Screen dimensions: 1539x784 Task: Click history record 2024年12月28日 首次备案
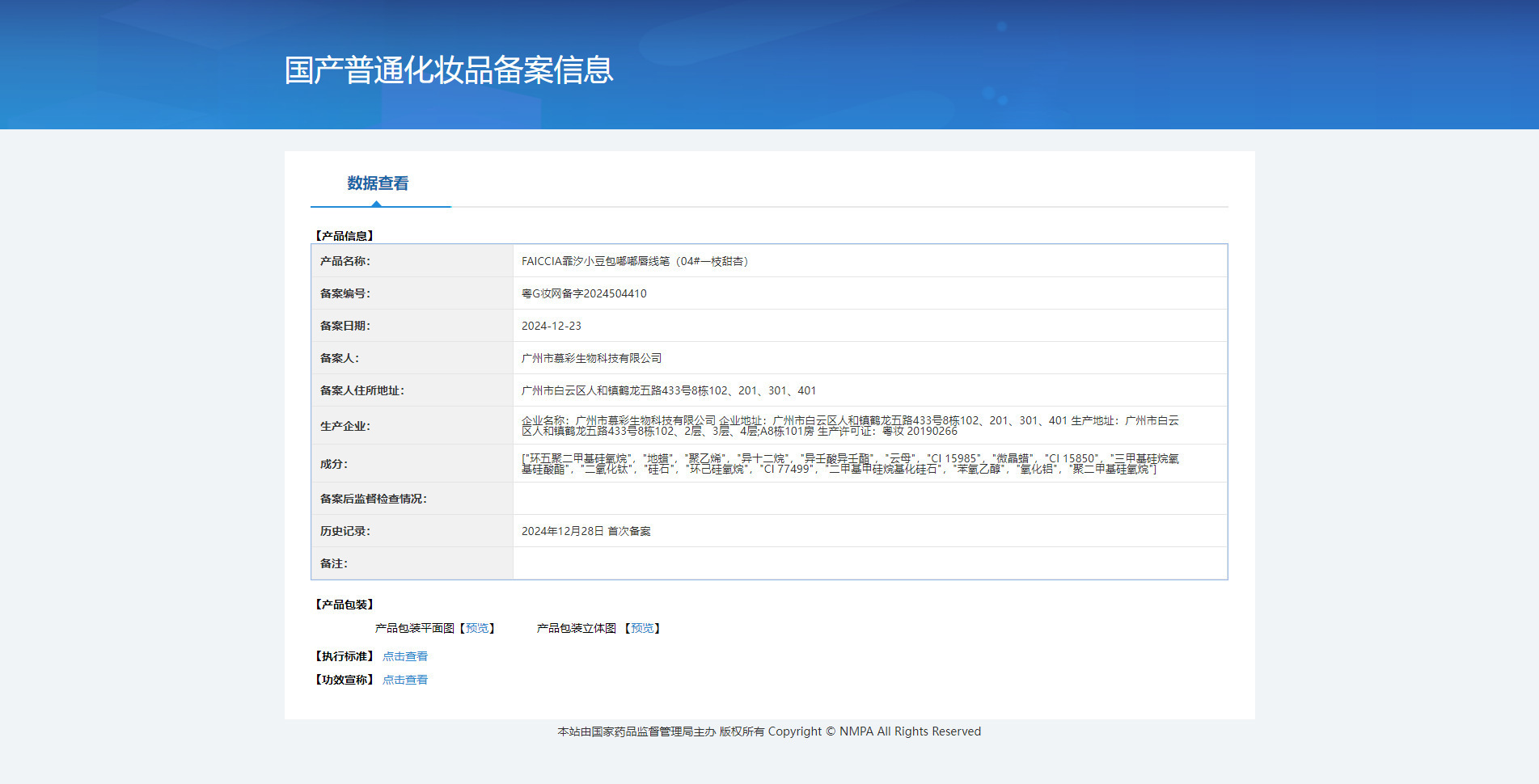coord(586,531)
